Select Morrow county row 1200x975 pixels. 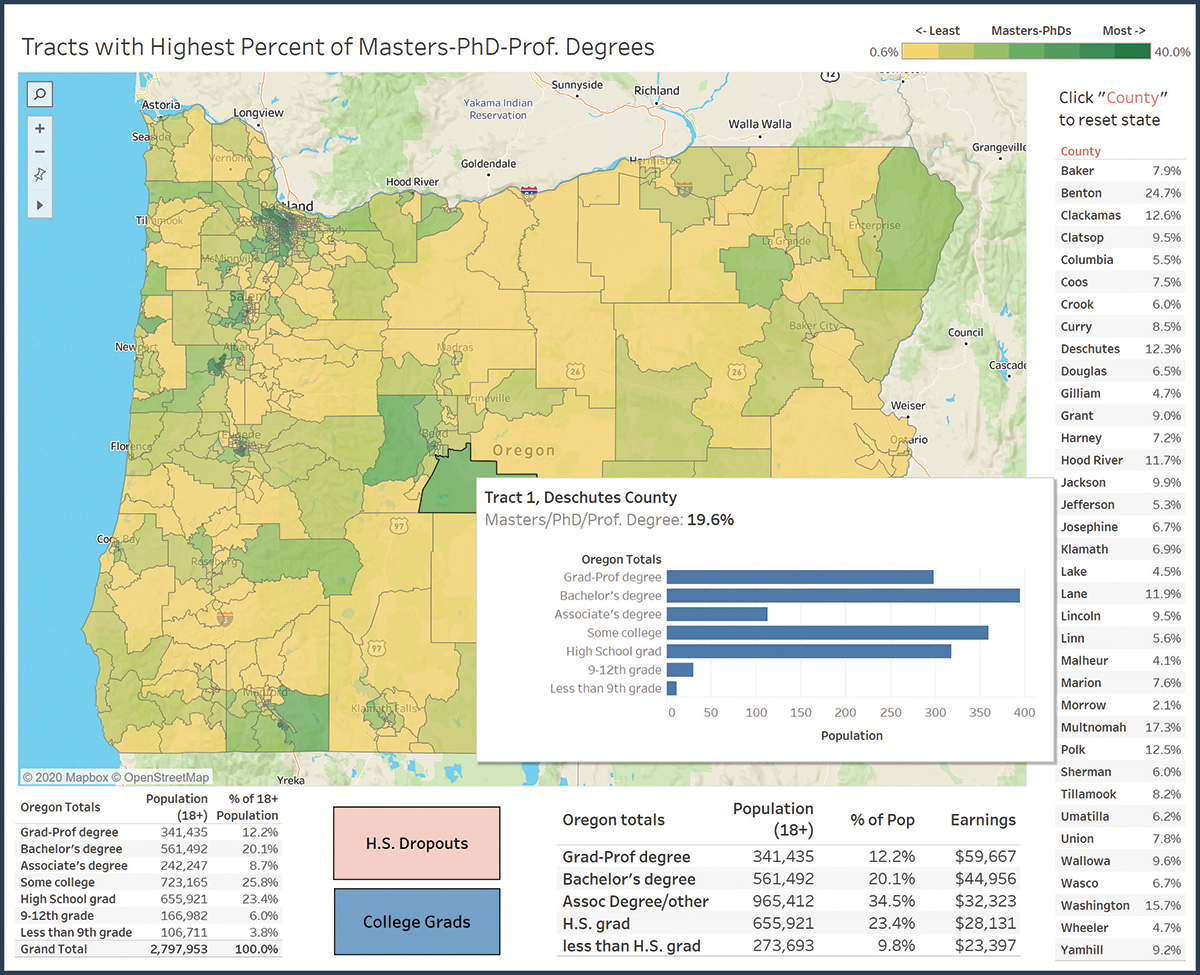[1121, 705]
